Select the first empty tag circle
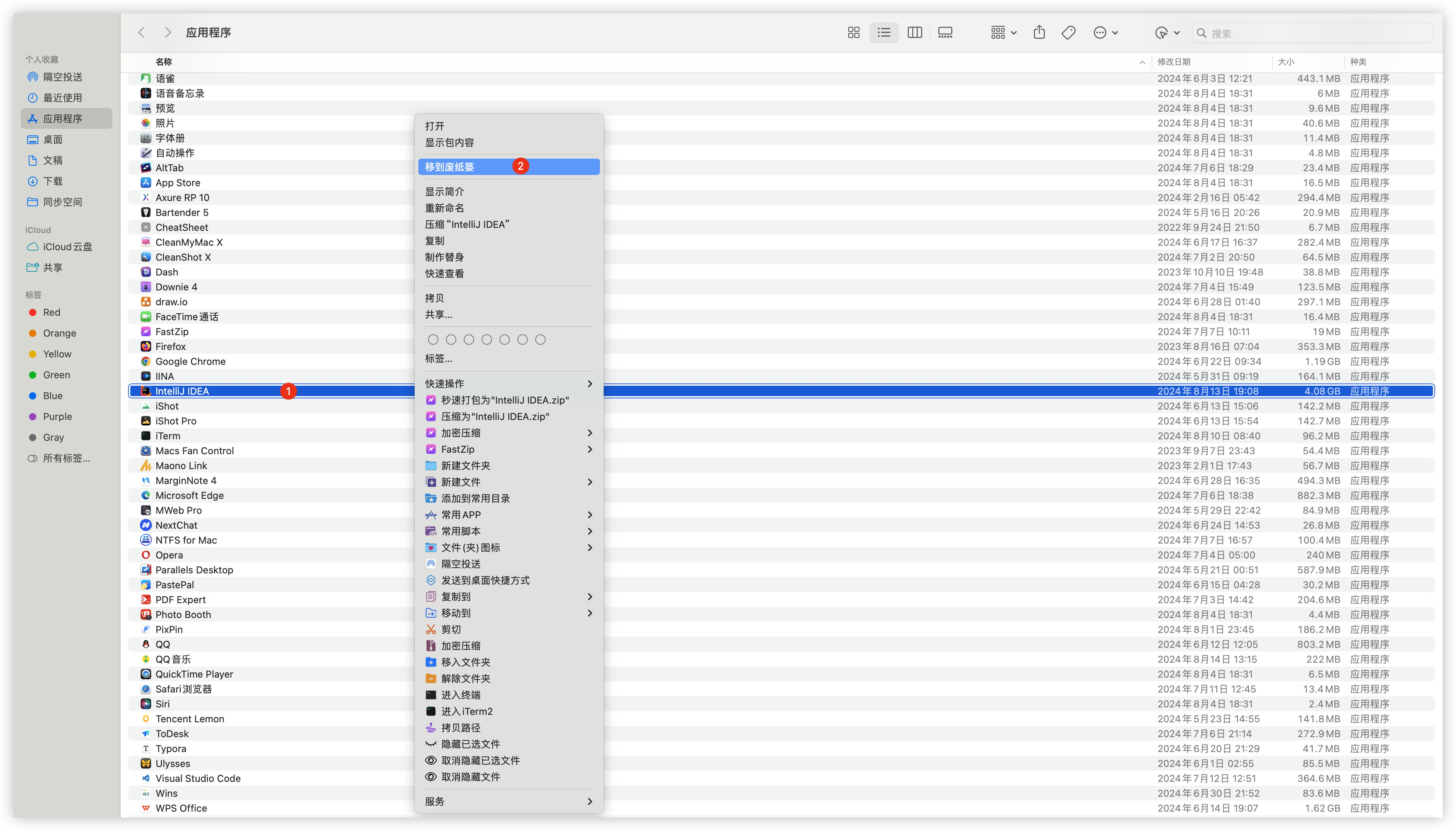The width and height of the screenshot is (1456, 831). pyautogui.click(x=433, y=340)
